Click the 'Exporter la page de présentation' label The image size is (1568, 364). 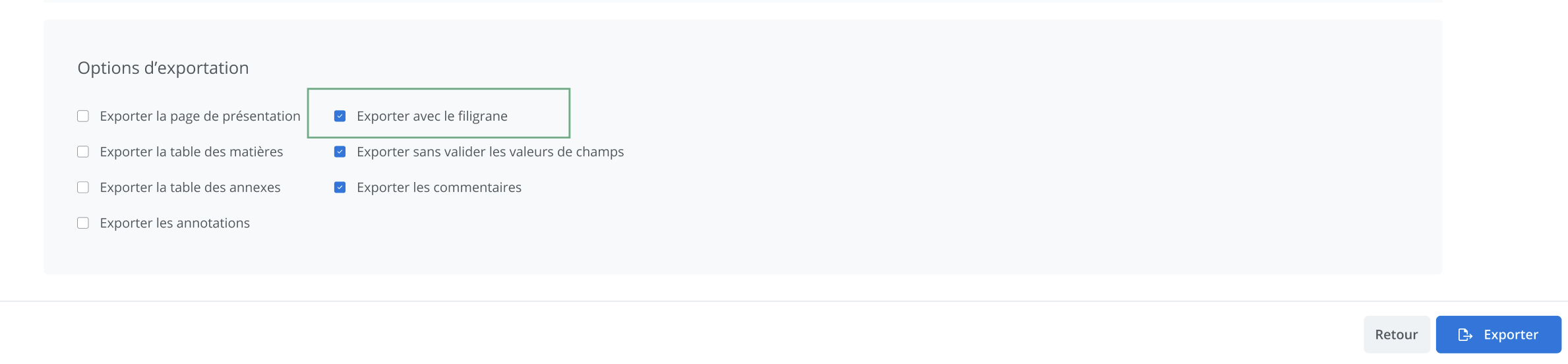click(200, 116)
